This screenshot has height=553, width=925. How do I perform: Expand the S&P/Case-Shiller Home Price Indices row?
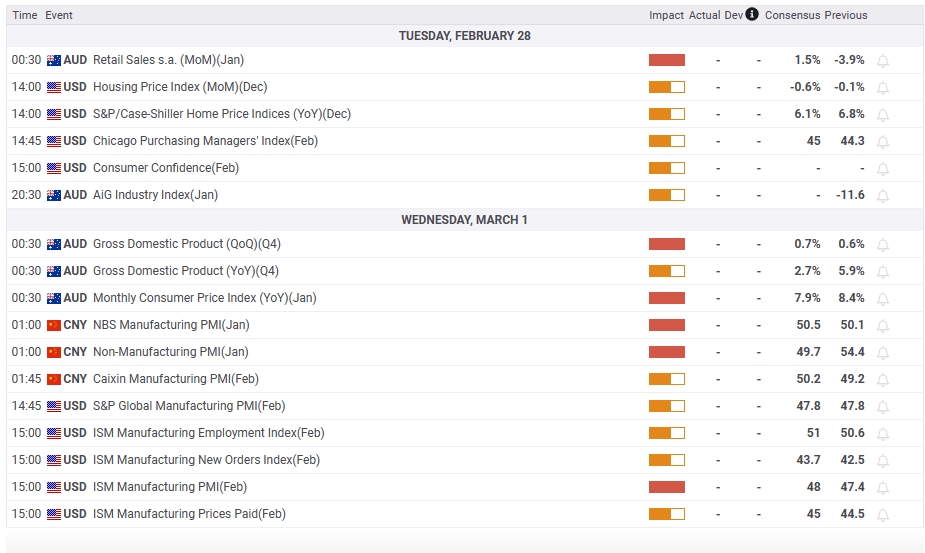pos(221,114)
